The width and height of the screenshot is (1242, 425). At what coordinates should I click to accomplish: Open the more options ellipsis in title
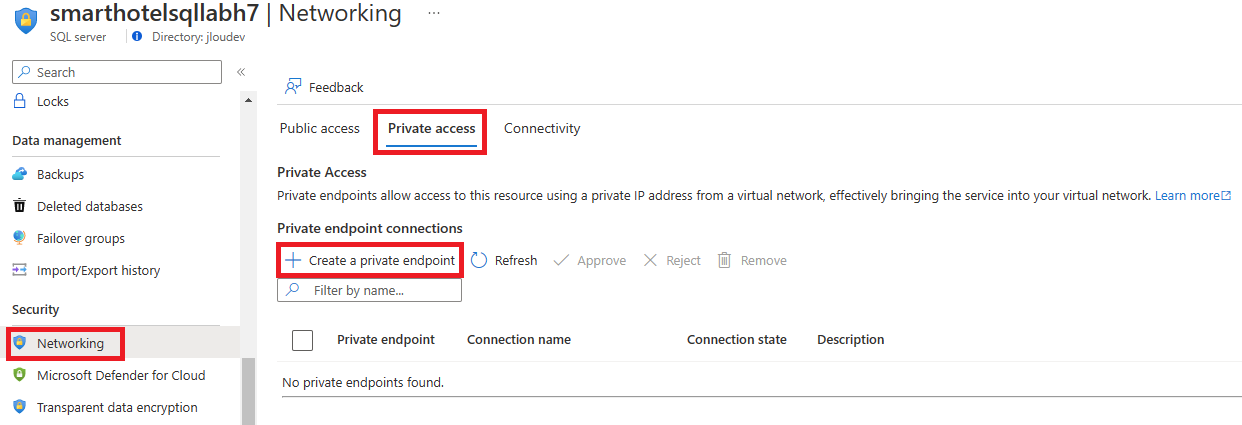point(433,13)
